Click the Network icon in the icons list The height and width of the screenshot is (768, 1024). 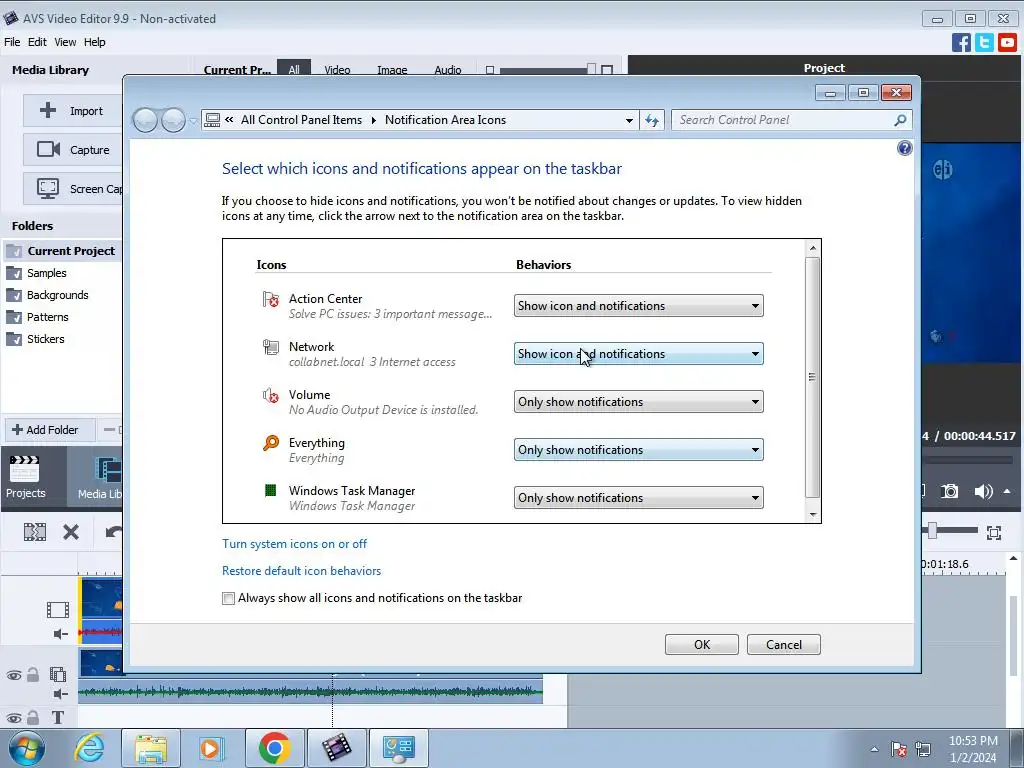(270, 347)
